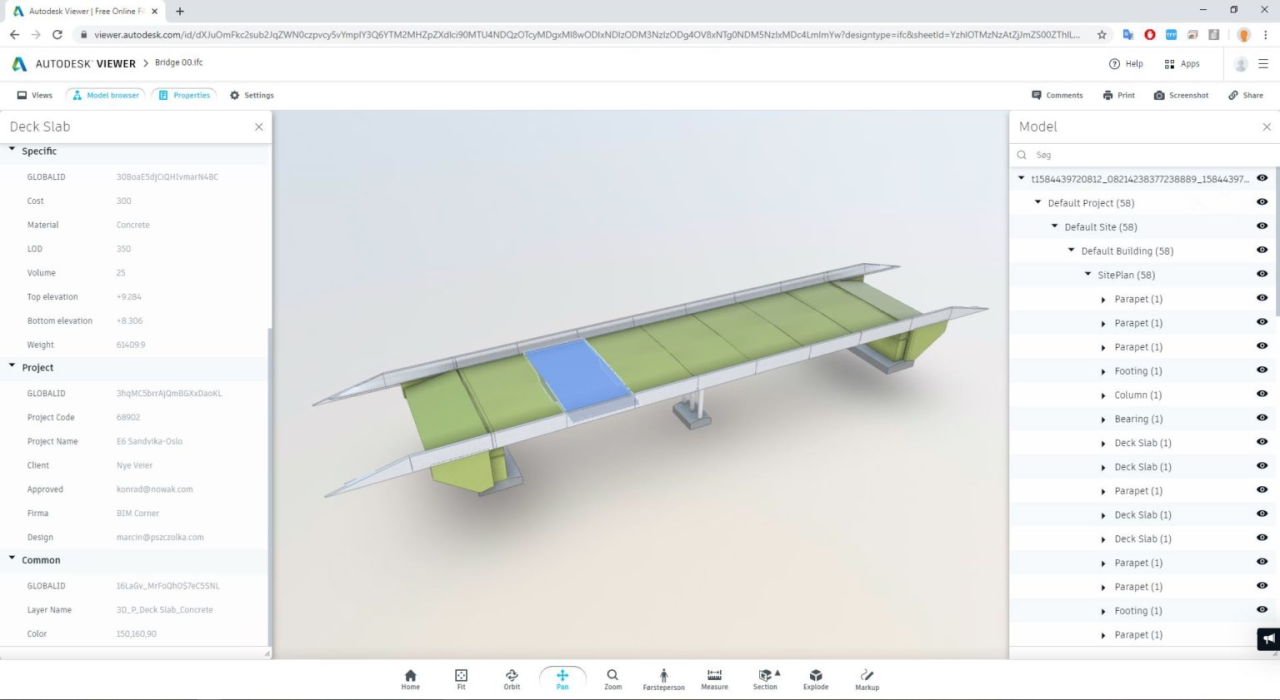Hide the Column element using eye icon
This screenshot has width=1280, height=700.
click(1262, 395)
